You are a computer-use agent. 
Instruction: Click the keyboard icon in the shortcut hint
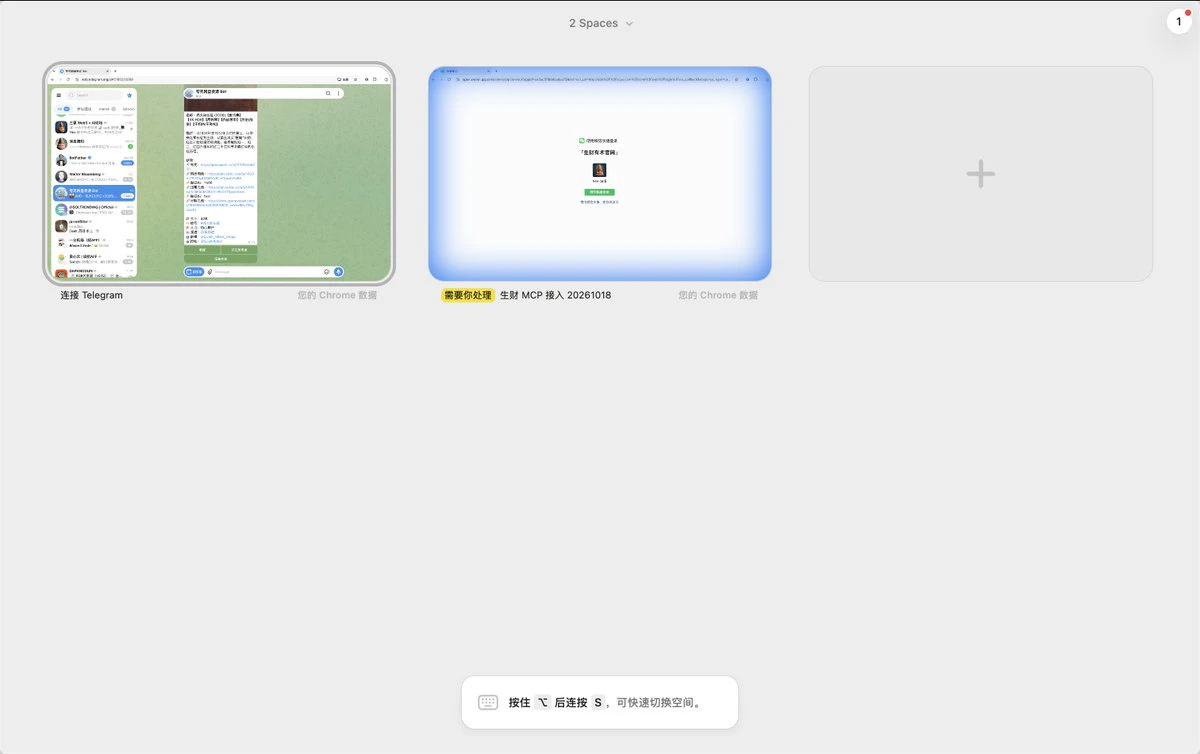pyautogui.click(x=488, y=702)
